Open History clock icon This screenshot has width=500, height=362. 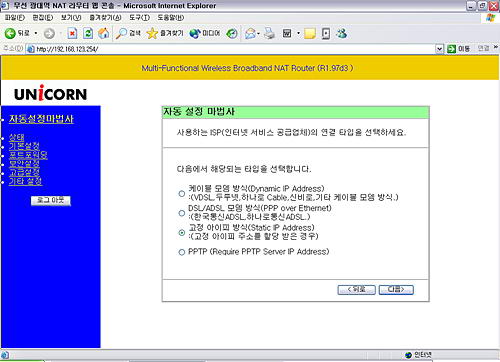(x=232, y=33)
